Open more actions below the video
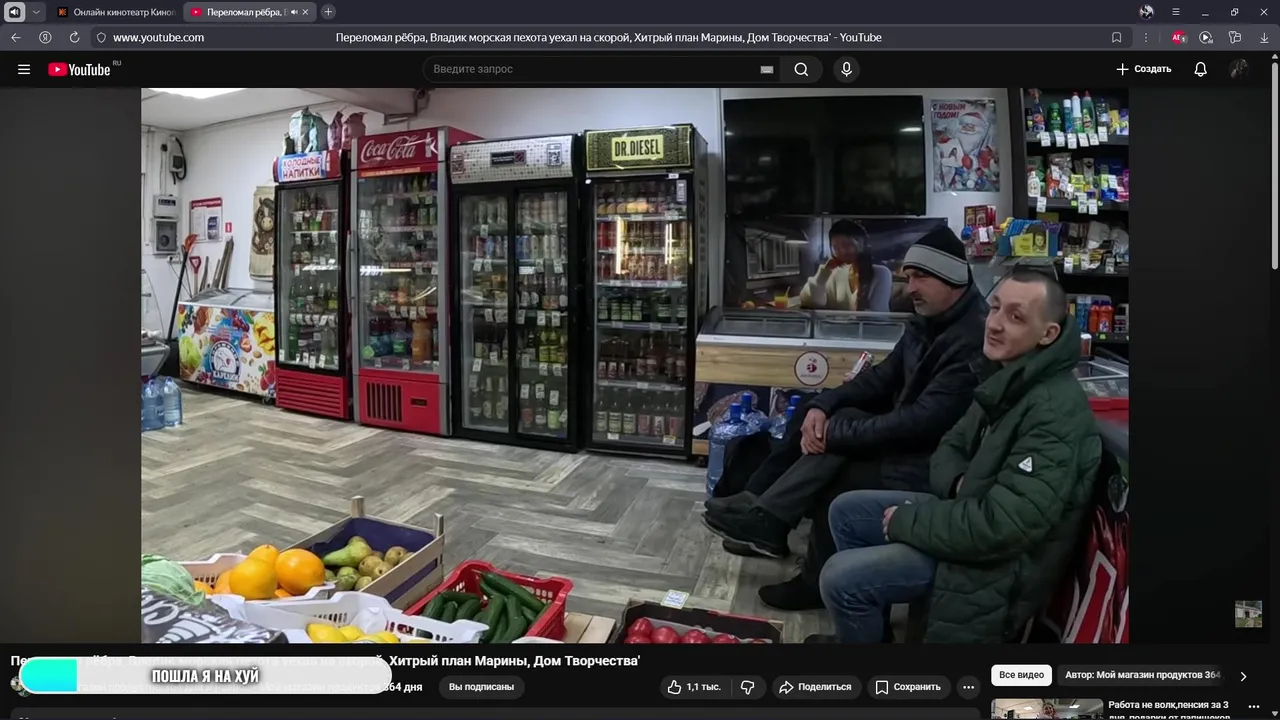 coord(968,687)
